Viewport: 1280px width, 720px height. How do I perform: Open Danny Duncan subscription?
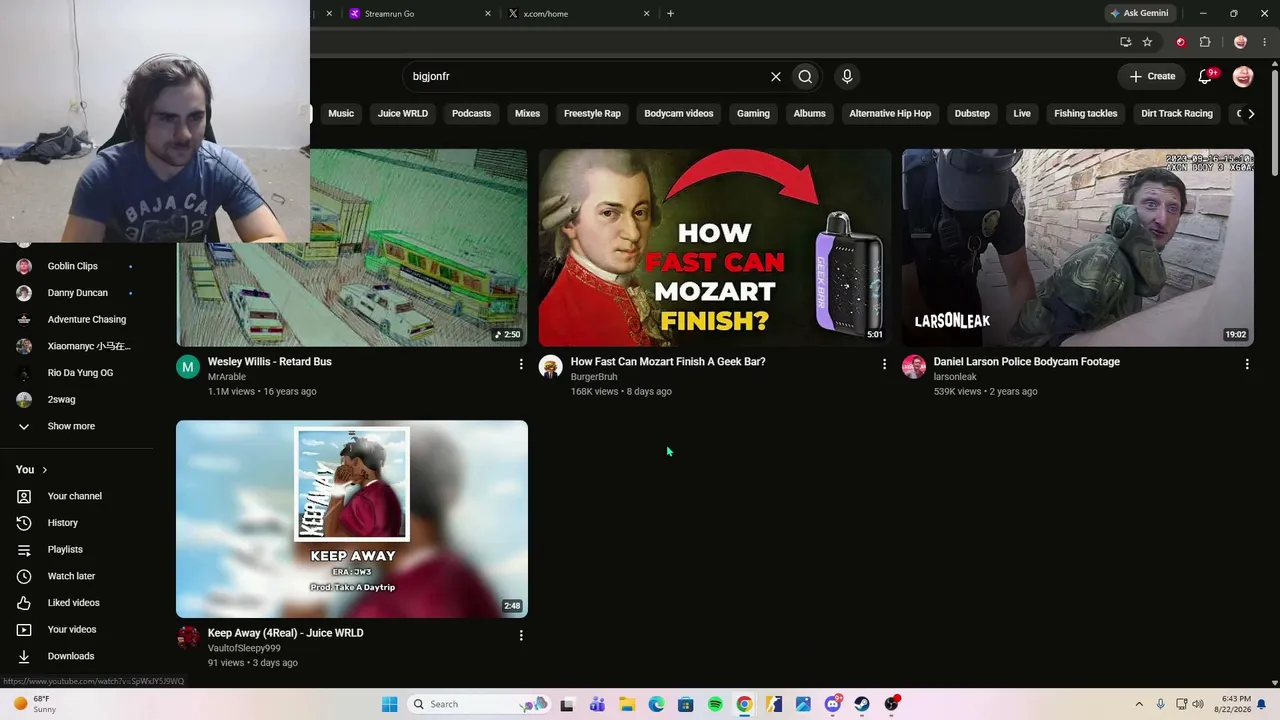80,293
